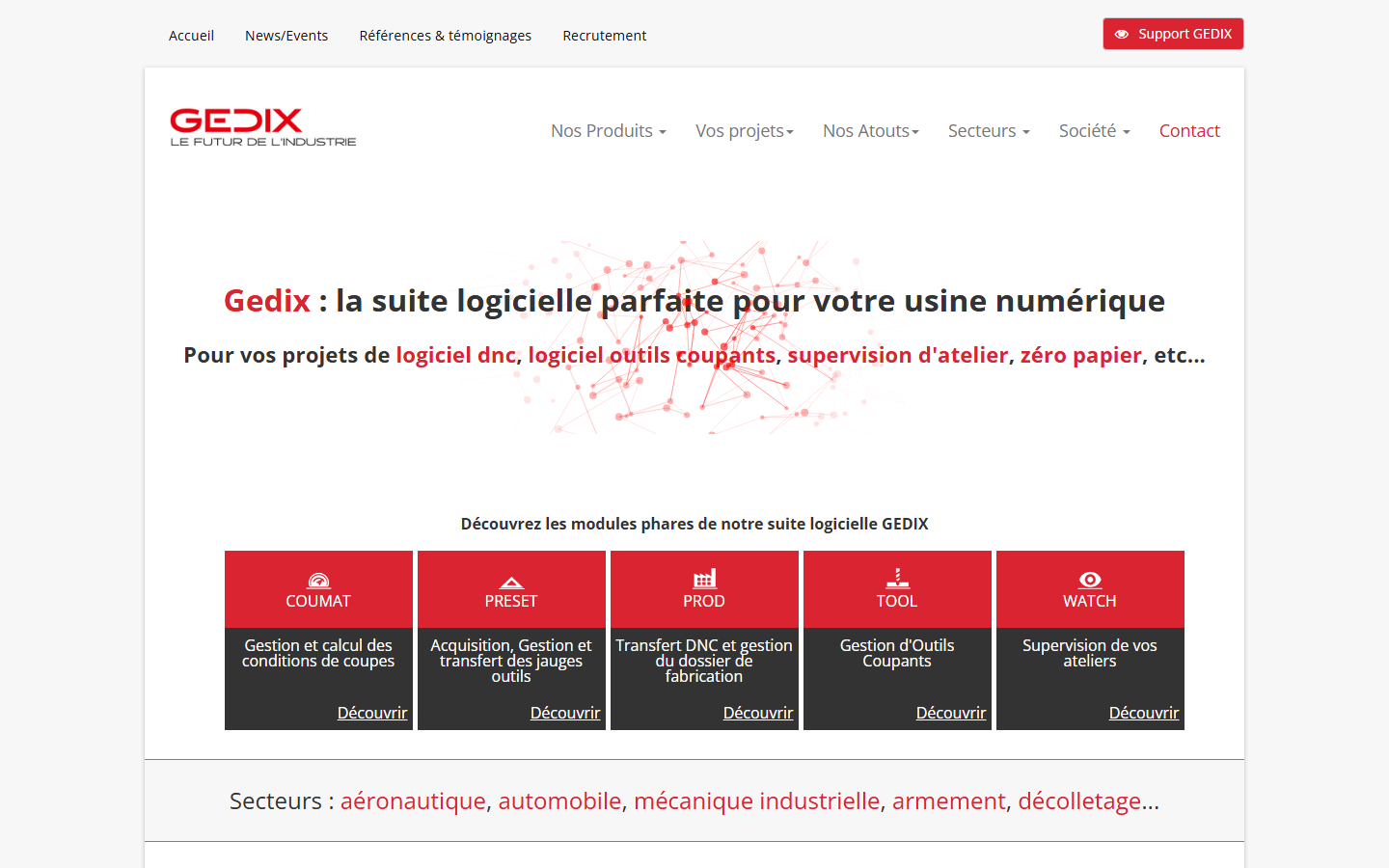Follow the supervision d'atelier link
Image resolution: width=1389 pixels, height=868 pixels.
898,355
